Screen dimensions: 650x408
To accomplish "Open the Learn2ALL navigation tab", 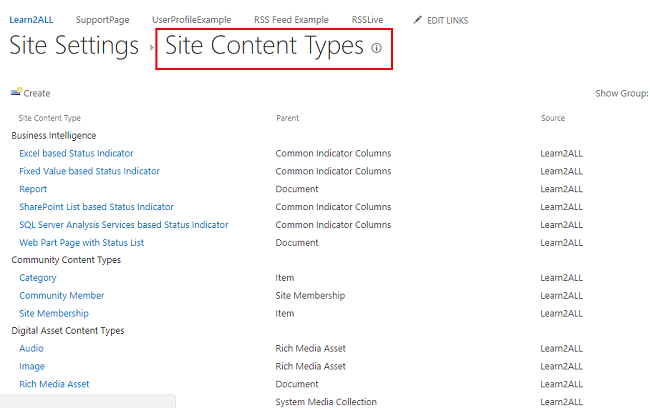I will 31,20.
